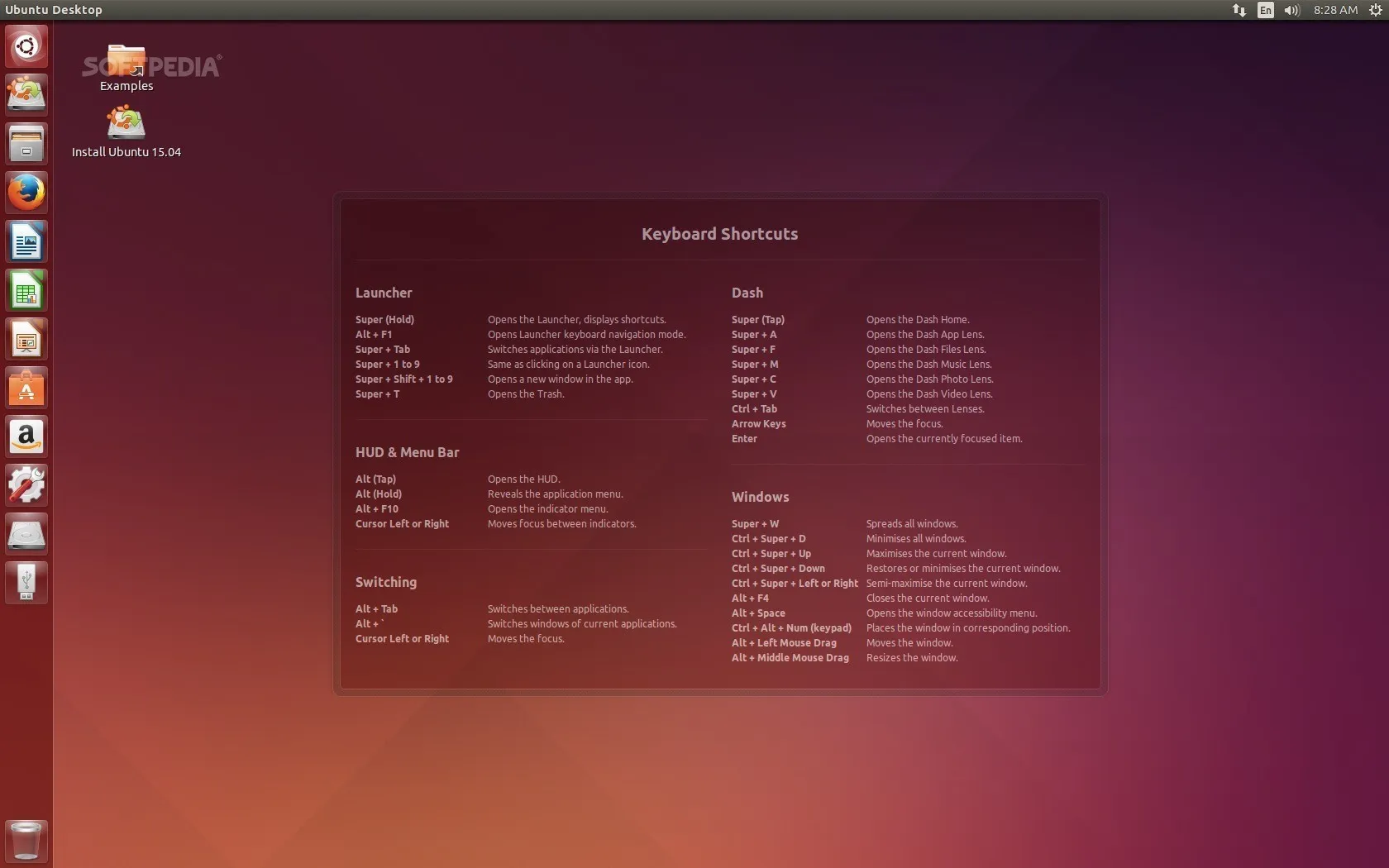Mute audio via the volume indicator
The width and height of the screenshot is (1389, 868).
coord(1291,10)
